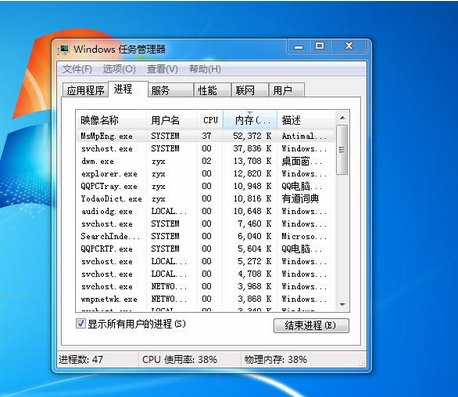
Task: Select the SearchInde... process row
Action: (x=205, y=236)
